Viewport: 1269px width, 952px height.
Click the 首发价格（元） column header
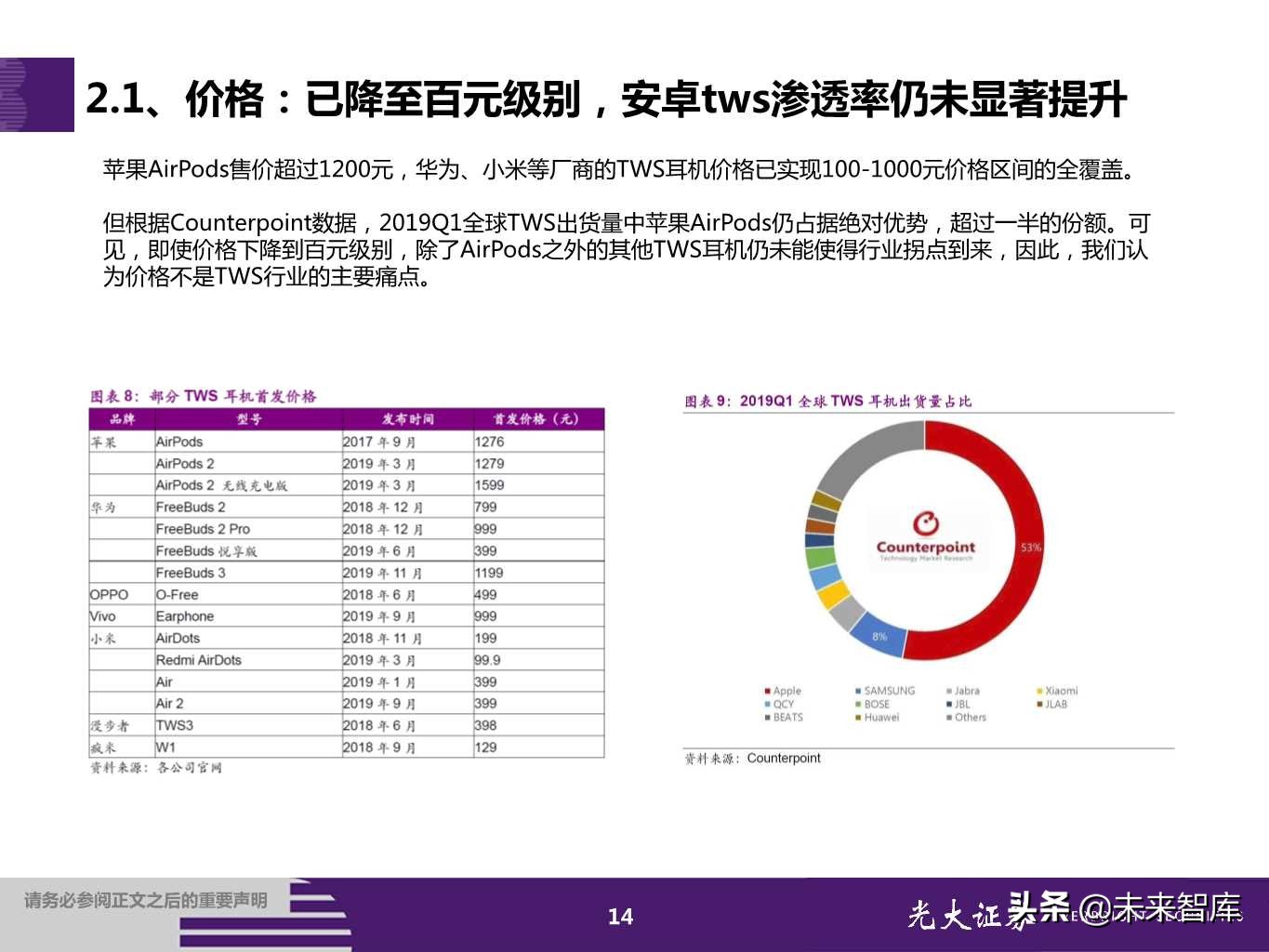pyautogui.click(x=537, y=419)
